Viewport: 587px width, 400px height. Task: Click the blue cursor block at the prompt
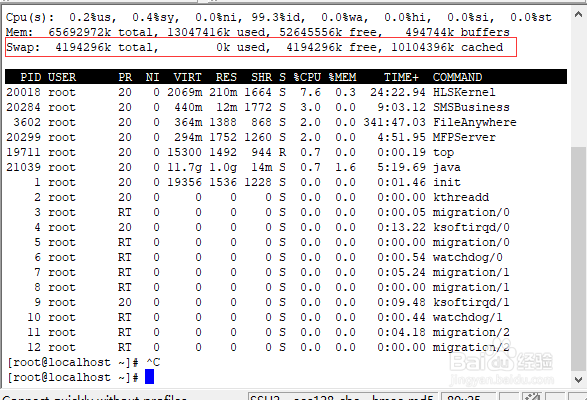[149, 376]
